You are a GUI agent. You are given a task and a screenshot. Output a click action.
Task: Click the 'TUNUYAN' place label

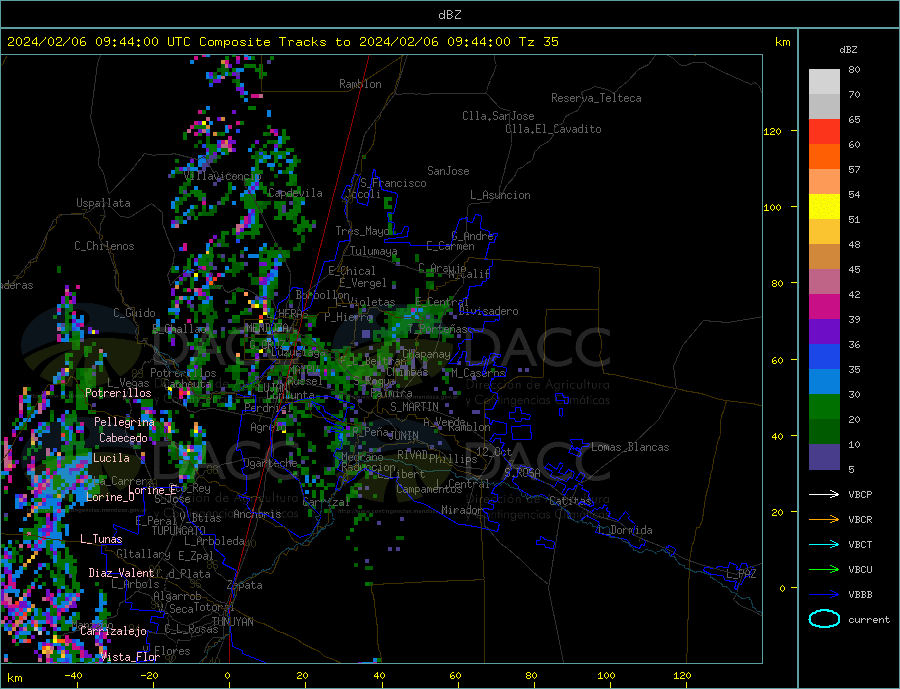(x=232, y=622)
